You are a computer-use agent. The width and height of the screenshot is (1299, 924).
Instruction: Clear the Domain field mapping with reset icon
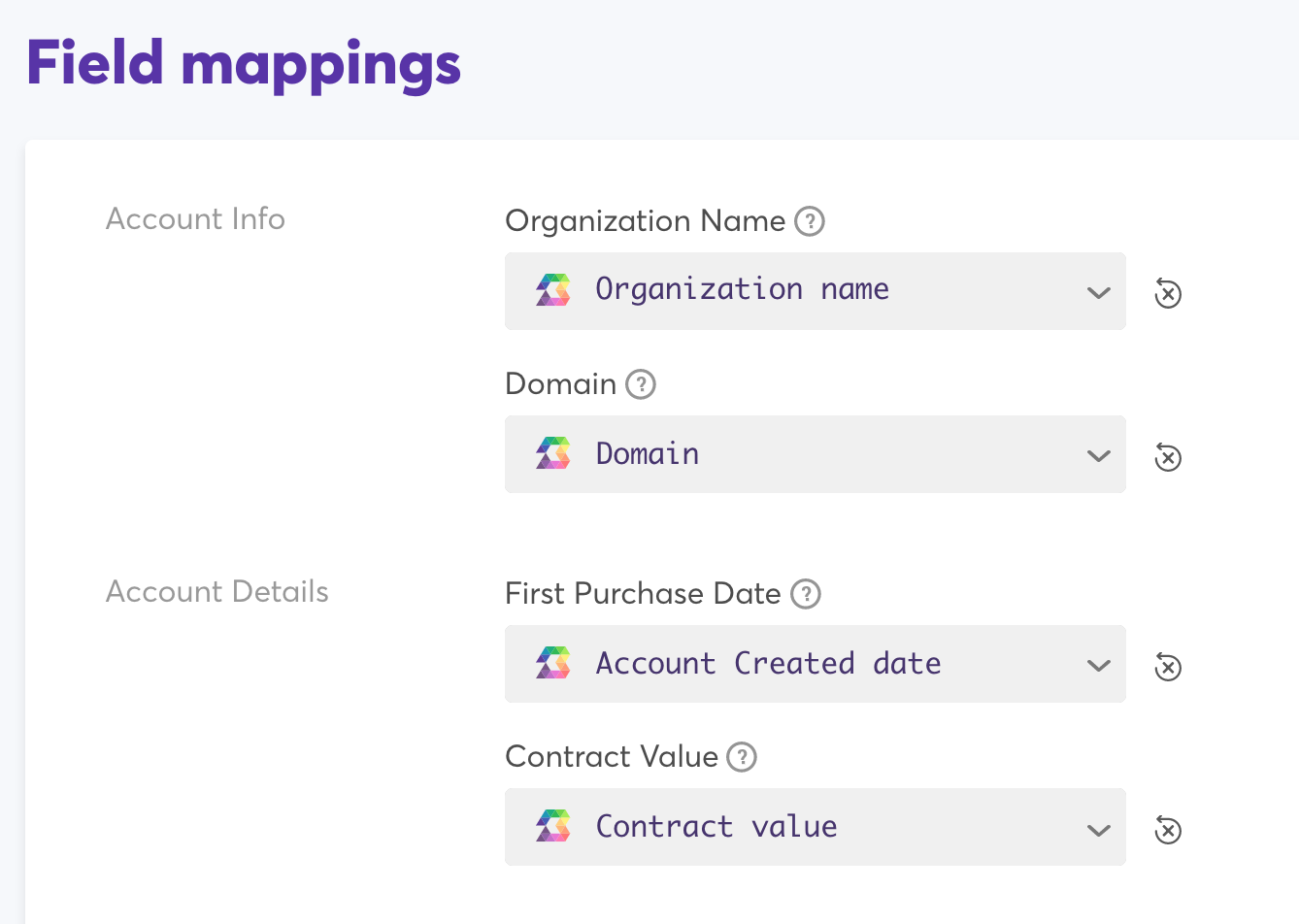pos(1167,456)
